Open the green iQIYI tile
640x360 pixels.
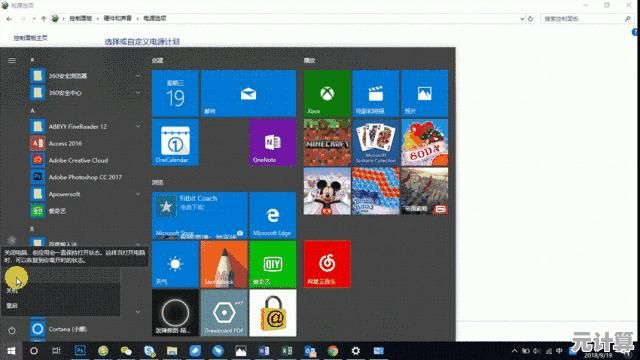click(x=272, y=264)
